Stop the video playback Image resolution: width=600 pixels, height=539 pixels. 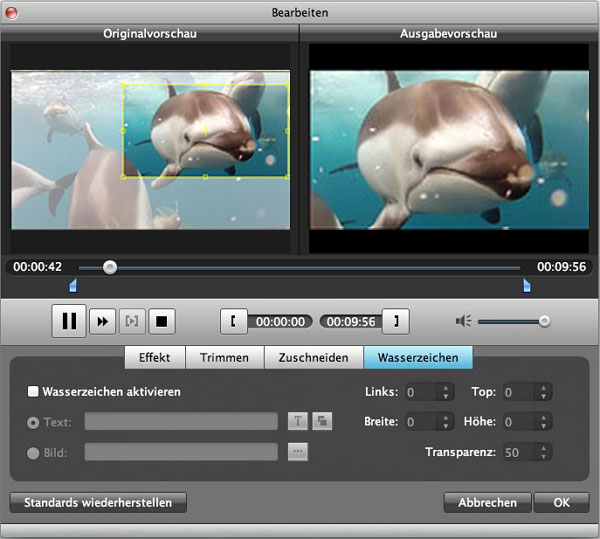(162, 321)
